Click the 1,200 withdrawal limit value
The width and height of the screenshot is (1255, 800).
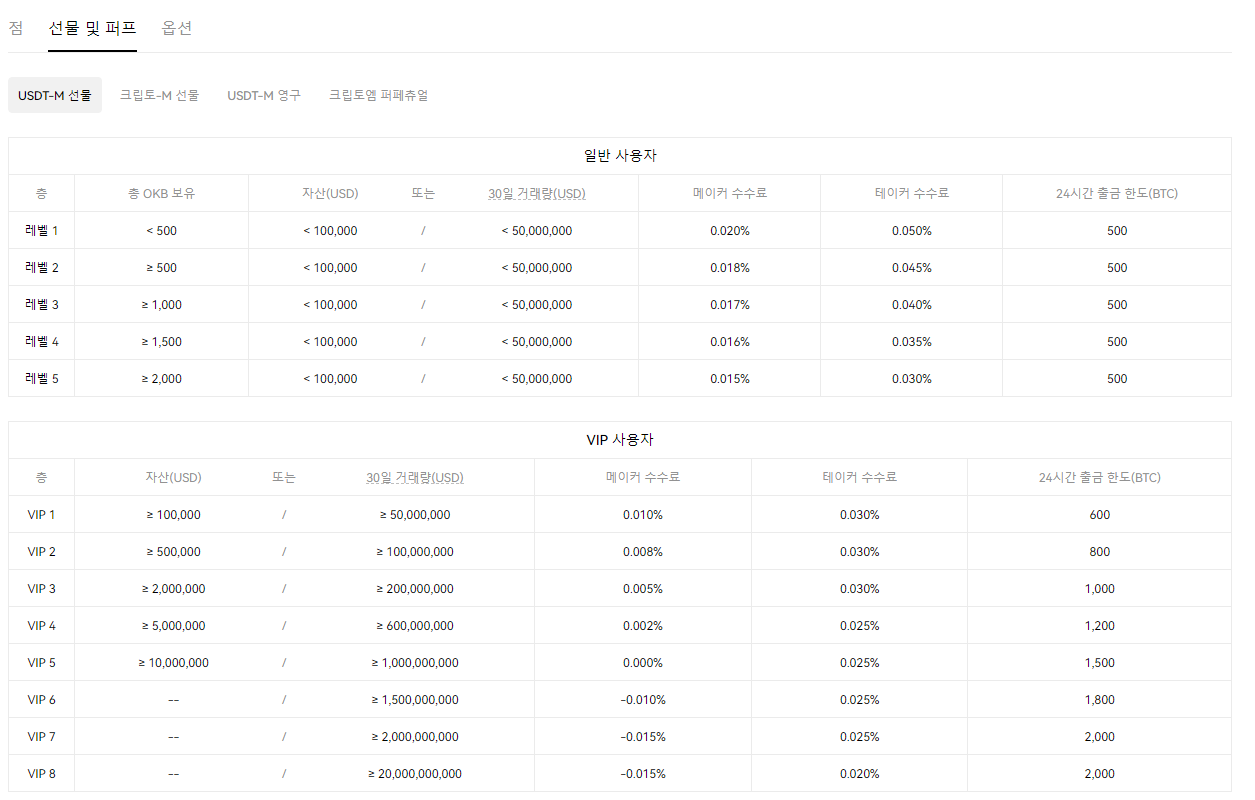[1100, 626]
